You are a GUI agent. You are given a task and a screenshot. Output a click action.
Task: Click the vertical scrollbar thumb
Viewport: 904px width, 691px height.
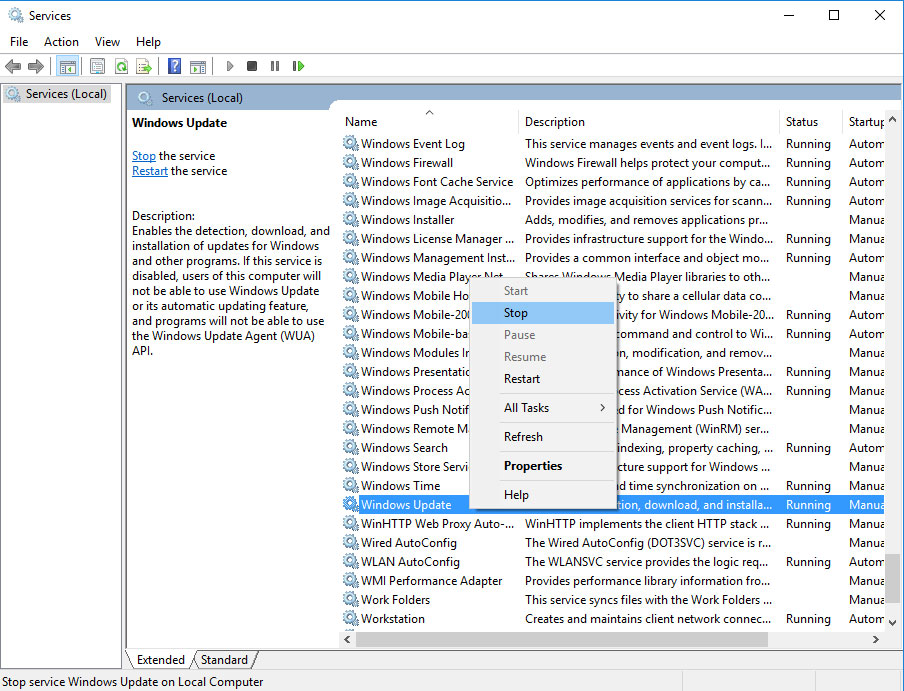[892, 578]
